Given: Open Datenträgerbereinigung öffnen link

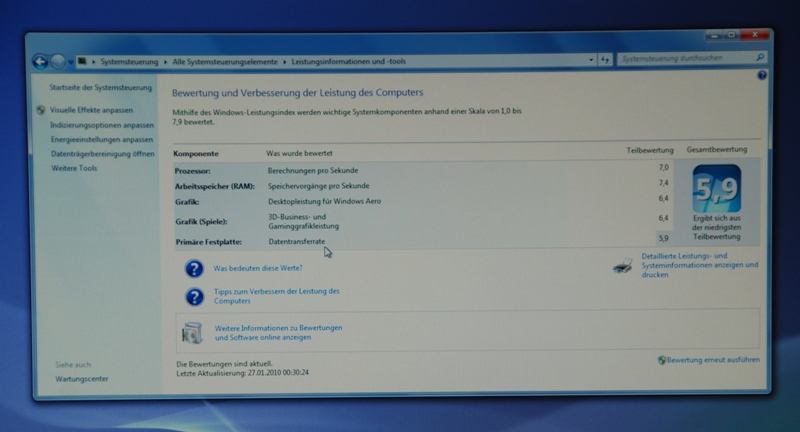Looking at the screenshot, I should coord(103,154).
